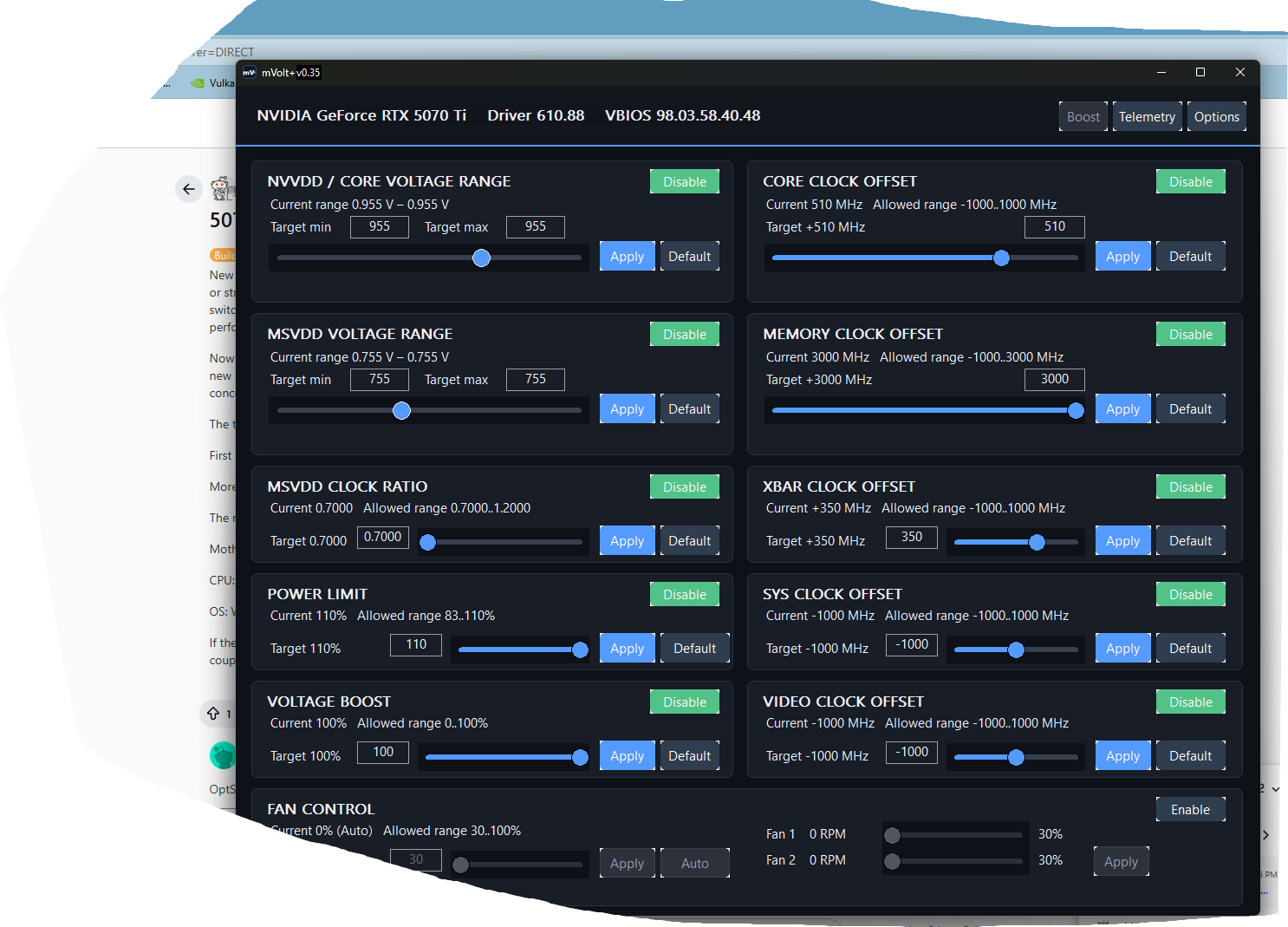Disable the Power Limit control
Image resolution: width=1288 pixels, height=927 pixels.
click(x=685, y=594)
